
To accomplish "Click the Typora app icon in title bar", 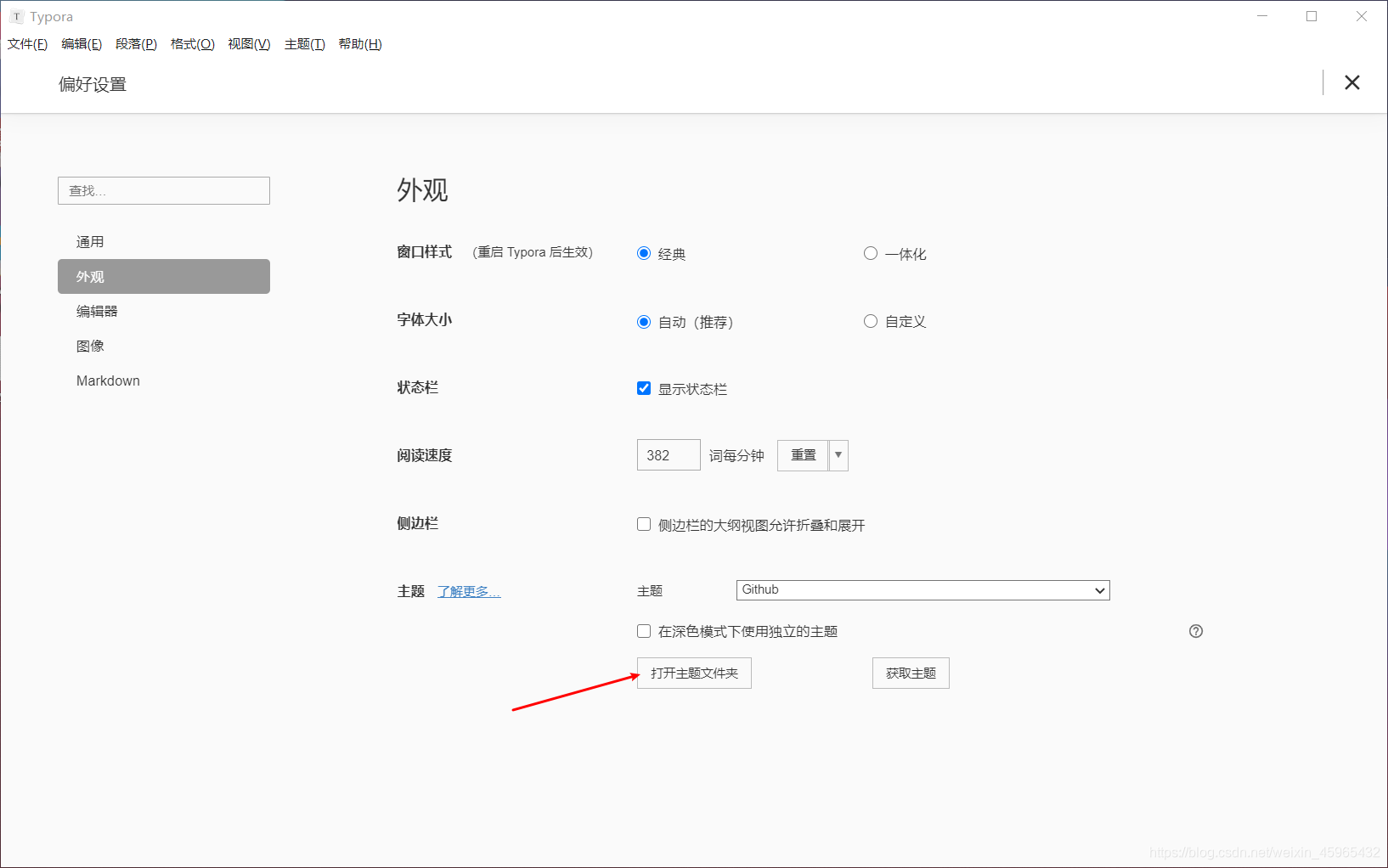I will point(16,16).
